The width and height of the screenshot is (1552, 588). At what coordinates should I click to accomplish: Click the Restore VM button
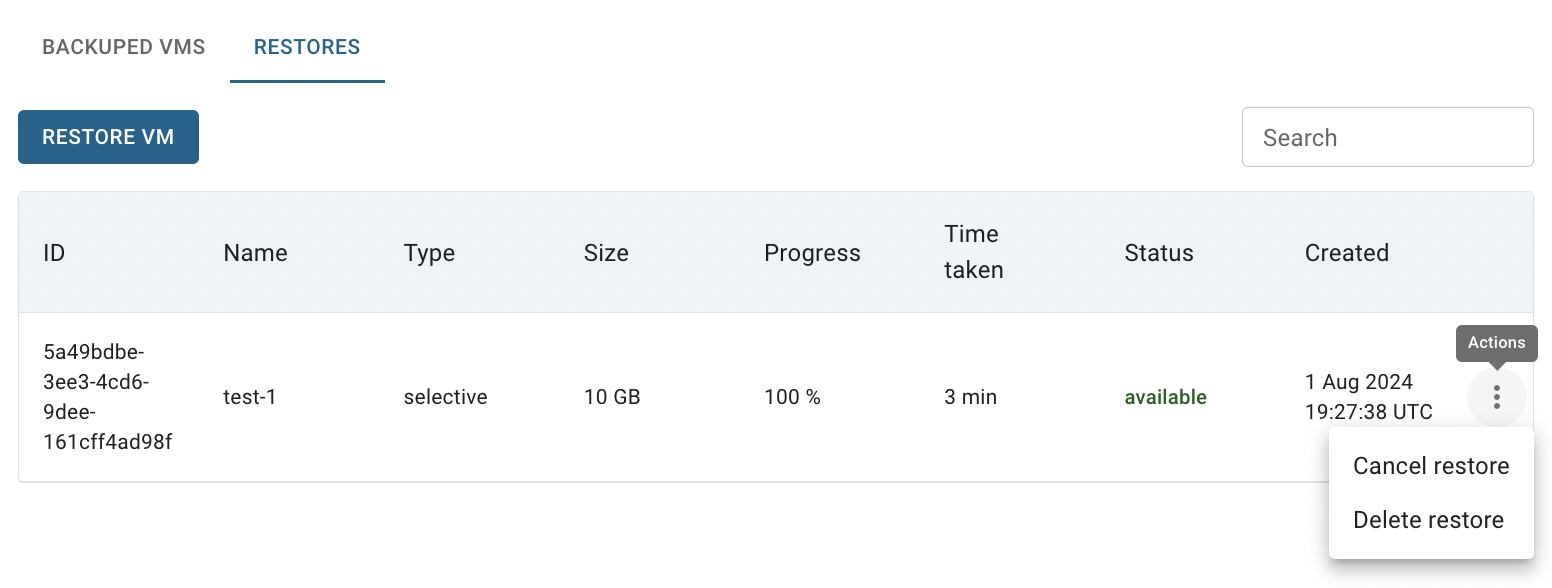(x=108, y=137)
